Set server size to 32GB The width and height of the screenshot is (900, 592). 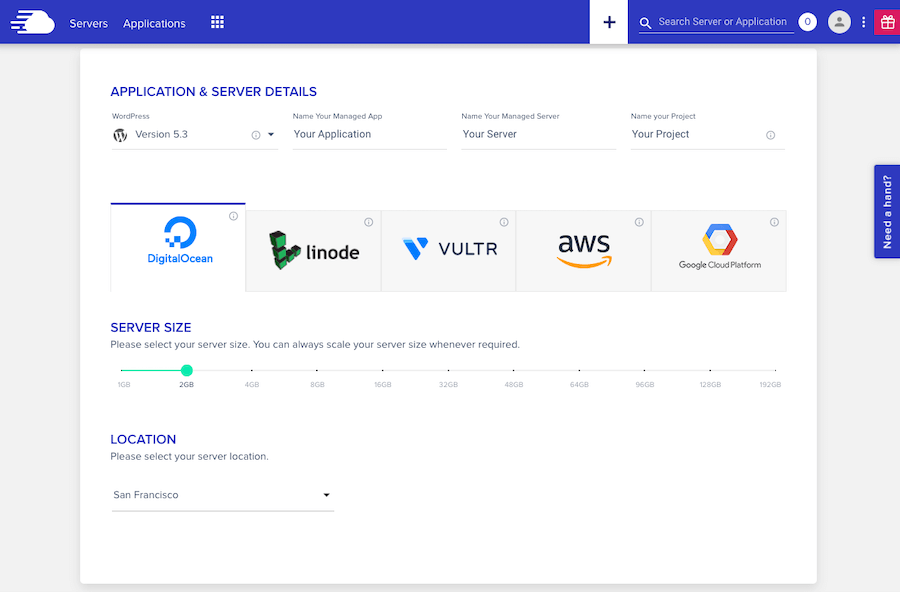(x=448, y=385)
